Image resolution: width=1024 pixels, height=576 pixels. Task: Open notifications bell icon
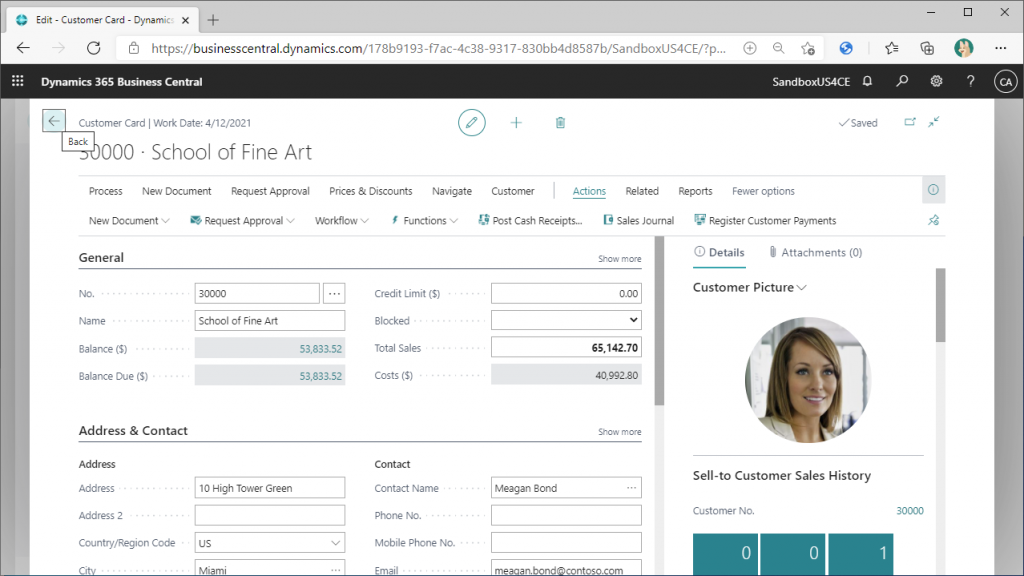867,82
